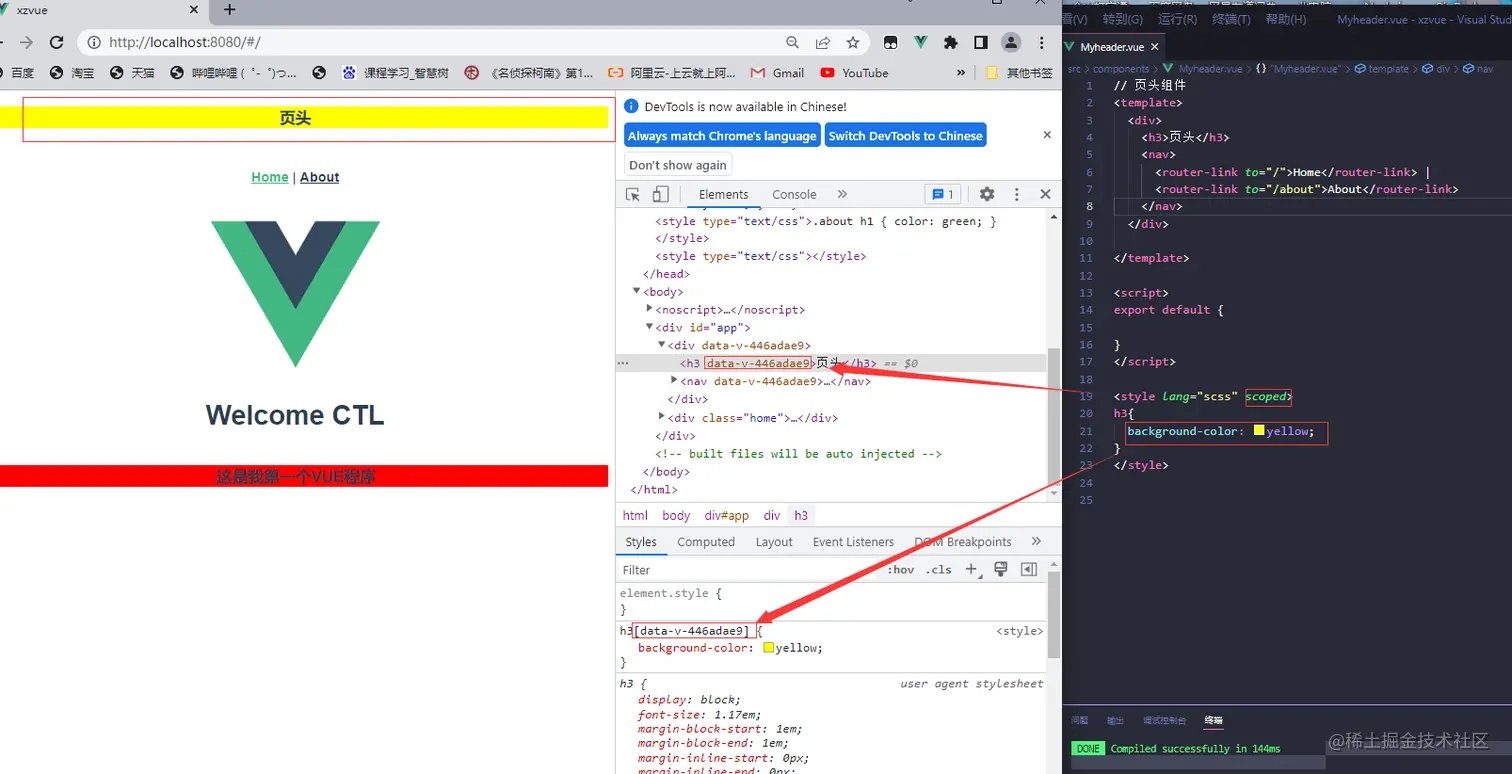The width and height of the screenshot is (1512, 774).
Task: Click the zoom magnifier in address bar
Action: (792, 43)
